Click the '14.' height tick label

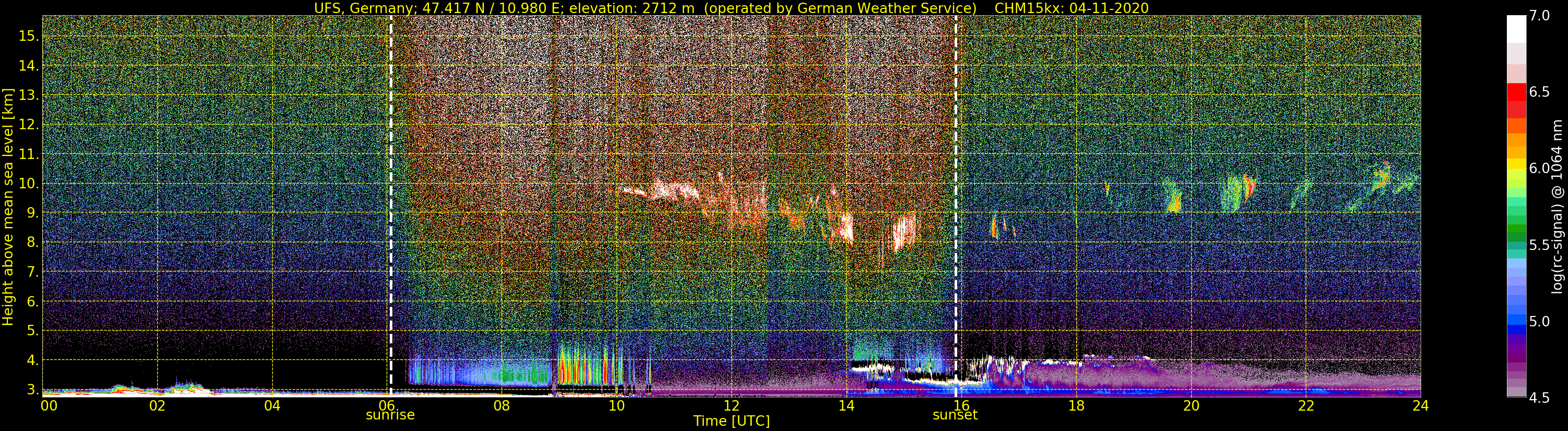coord(29,65)
